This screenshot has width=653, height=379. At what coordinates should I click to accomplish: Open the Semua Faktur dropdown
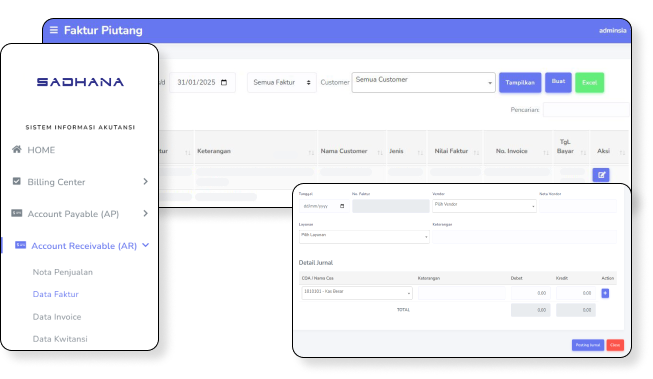coord(282,82)
